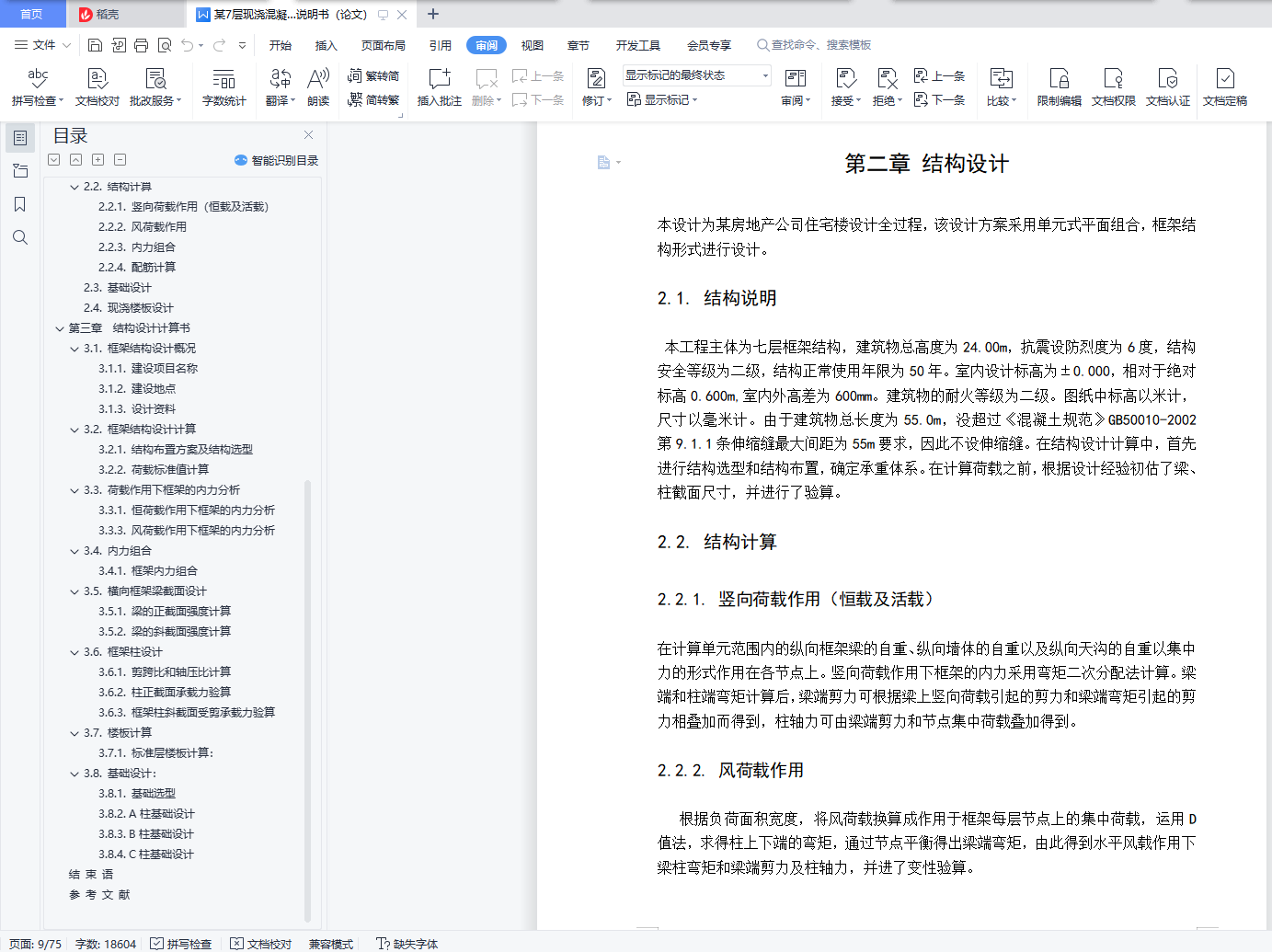Close the 目录 navigation pane

coord(309,134)
